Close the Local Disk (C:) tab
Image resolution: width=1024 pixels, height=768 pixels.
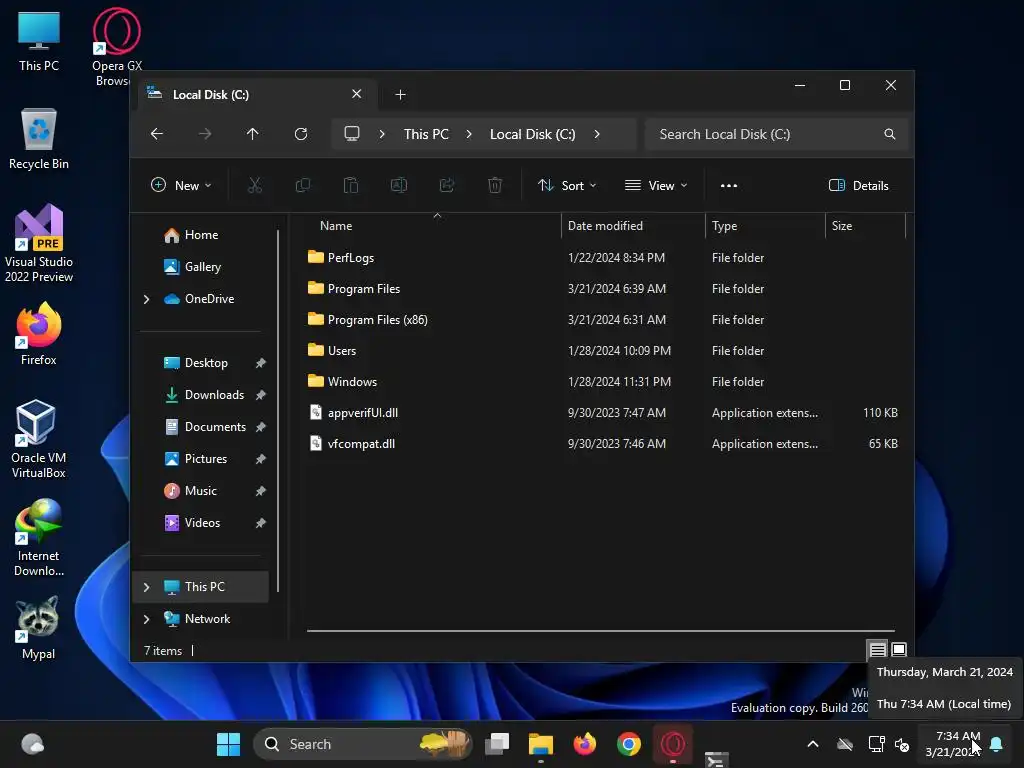pos(357,94)
